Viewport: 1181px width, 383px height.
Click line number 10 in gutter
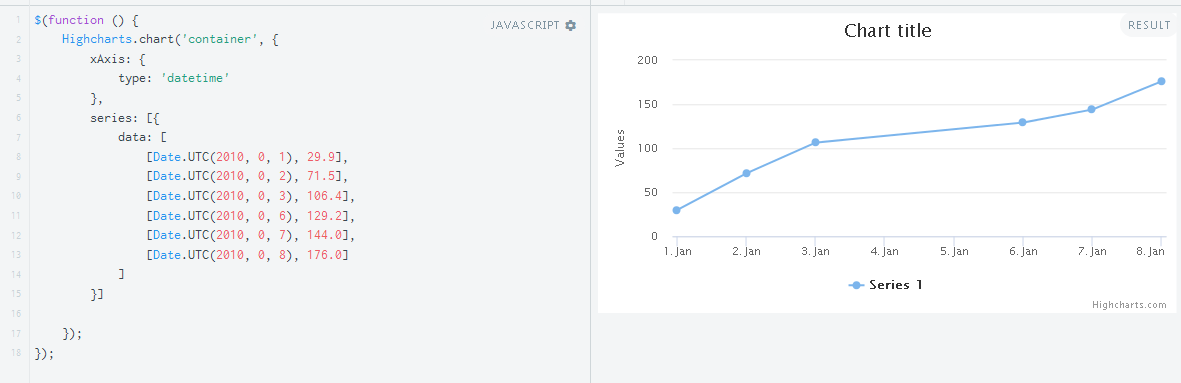[x=17, y=196]
